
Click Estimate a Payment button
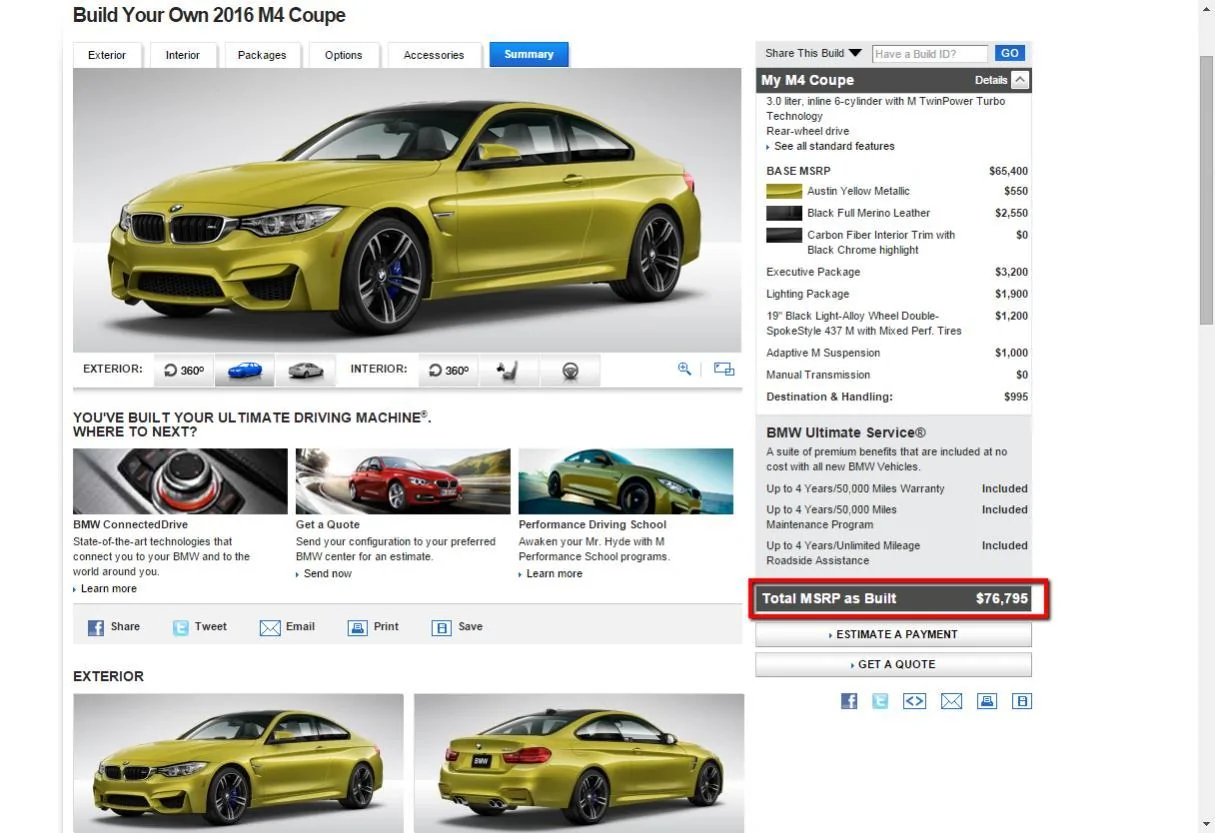pos(893,634)
